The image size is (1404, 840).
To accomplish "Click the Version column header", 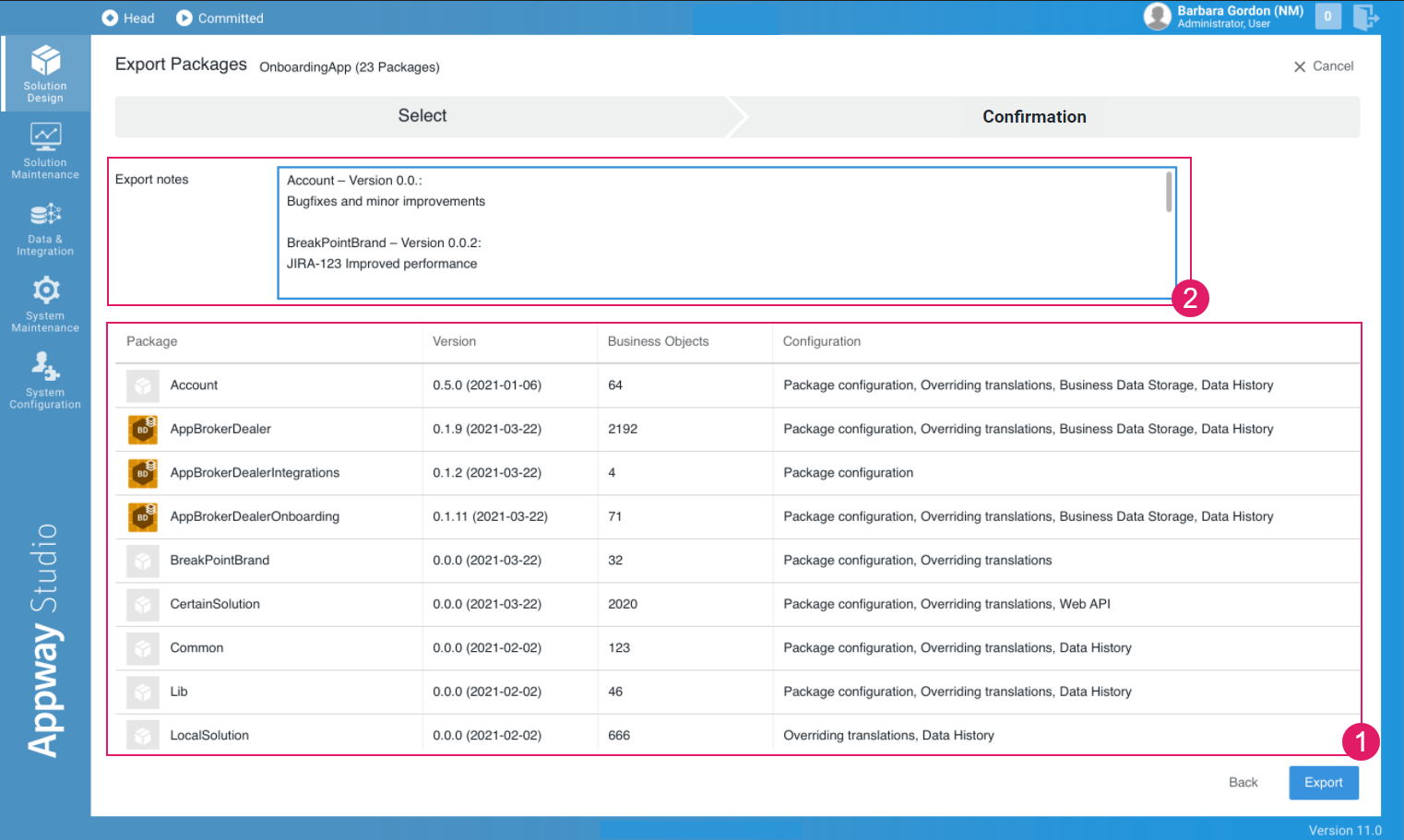I will (x=455, y=341).
